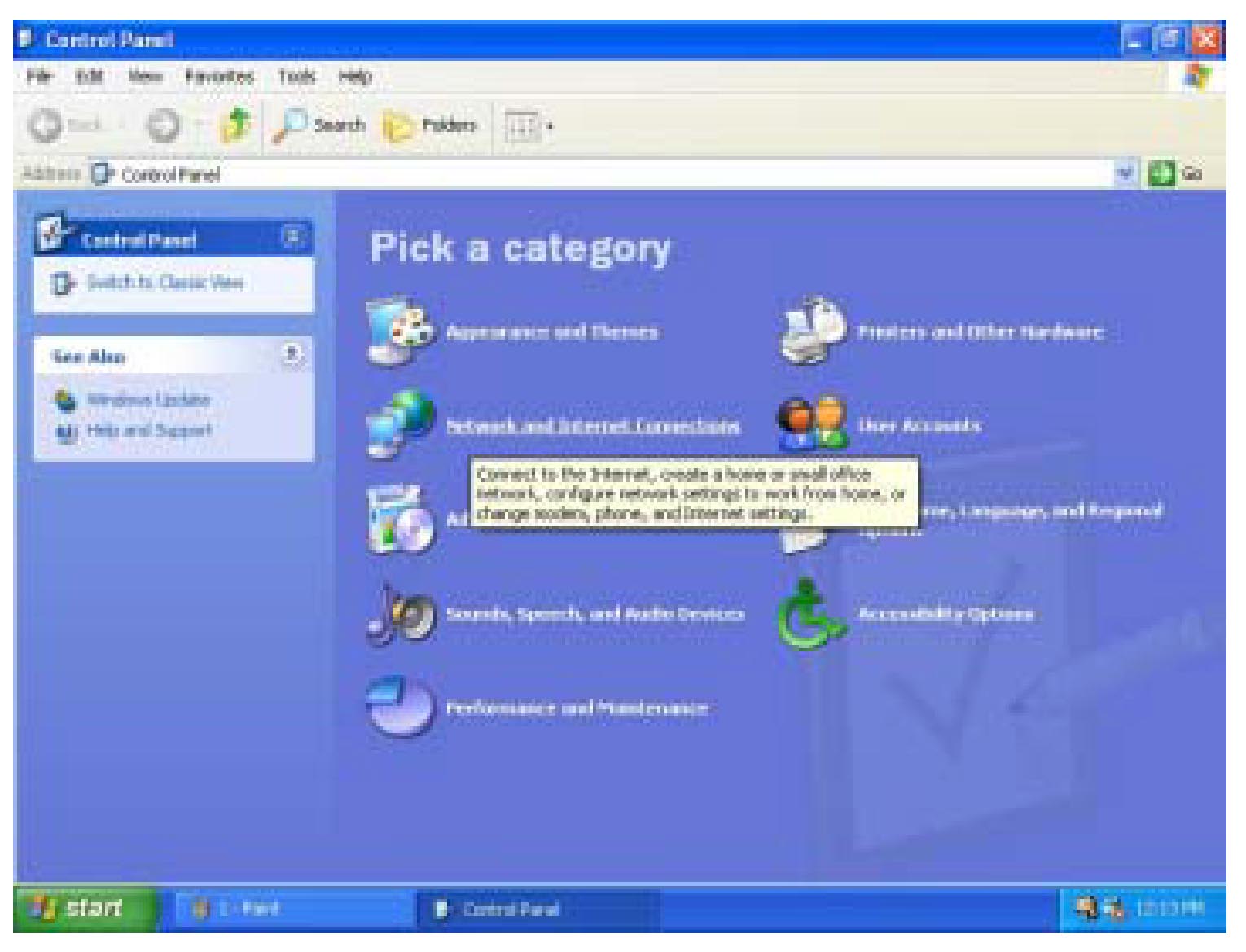Expand the Address bar dropdown arrow
The width and height of the screenshot is (1246, 952).
(x=1127, y=173)
